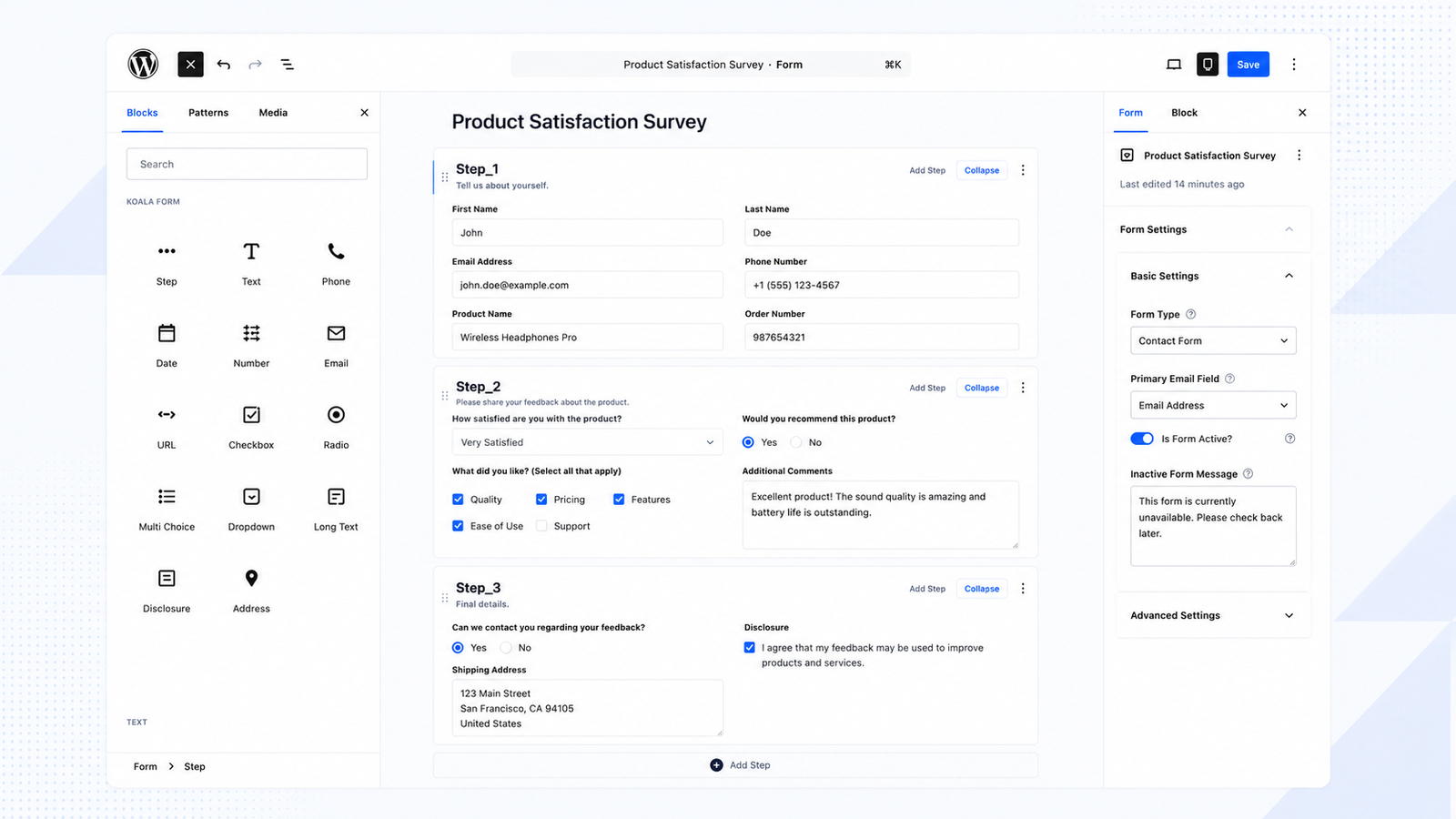The height and width of the screenshot is (819, 1456).
Task: Select No for contact regarding feedback
Action: pyautogui.click(x=506, y=648)
